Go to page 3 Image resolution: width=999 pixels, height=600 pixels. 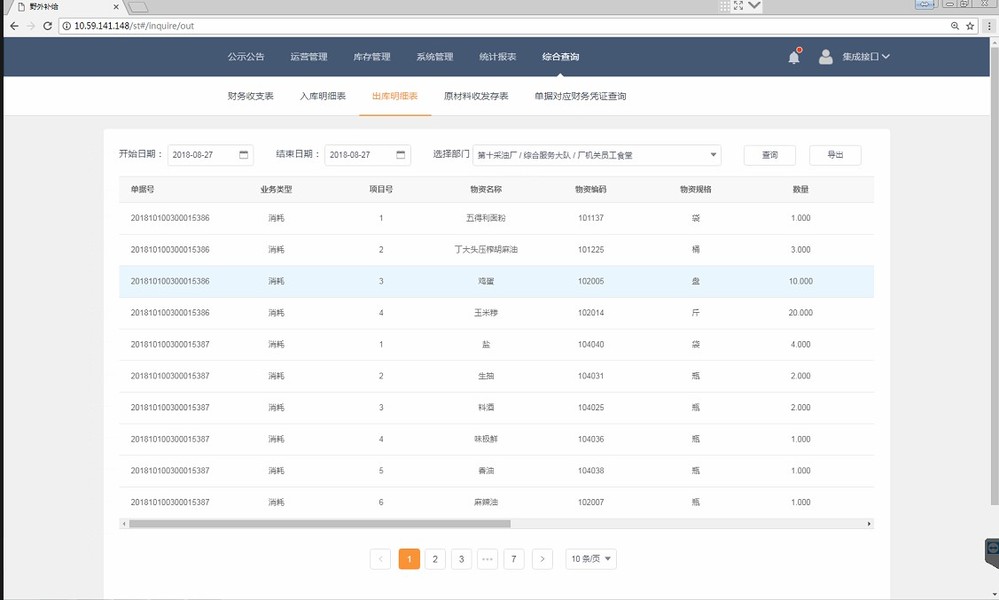pos(461,559)
